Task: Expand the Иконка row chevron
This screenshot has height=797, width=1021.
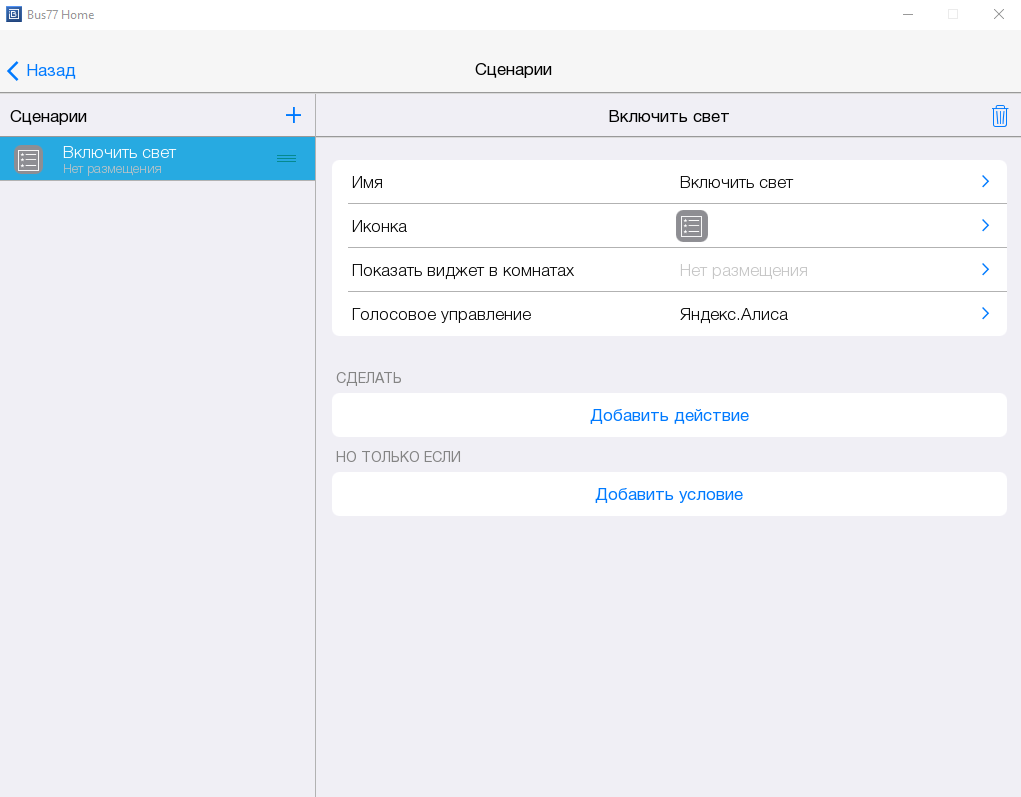Action: (x=985, y=226)
